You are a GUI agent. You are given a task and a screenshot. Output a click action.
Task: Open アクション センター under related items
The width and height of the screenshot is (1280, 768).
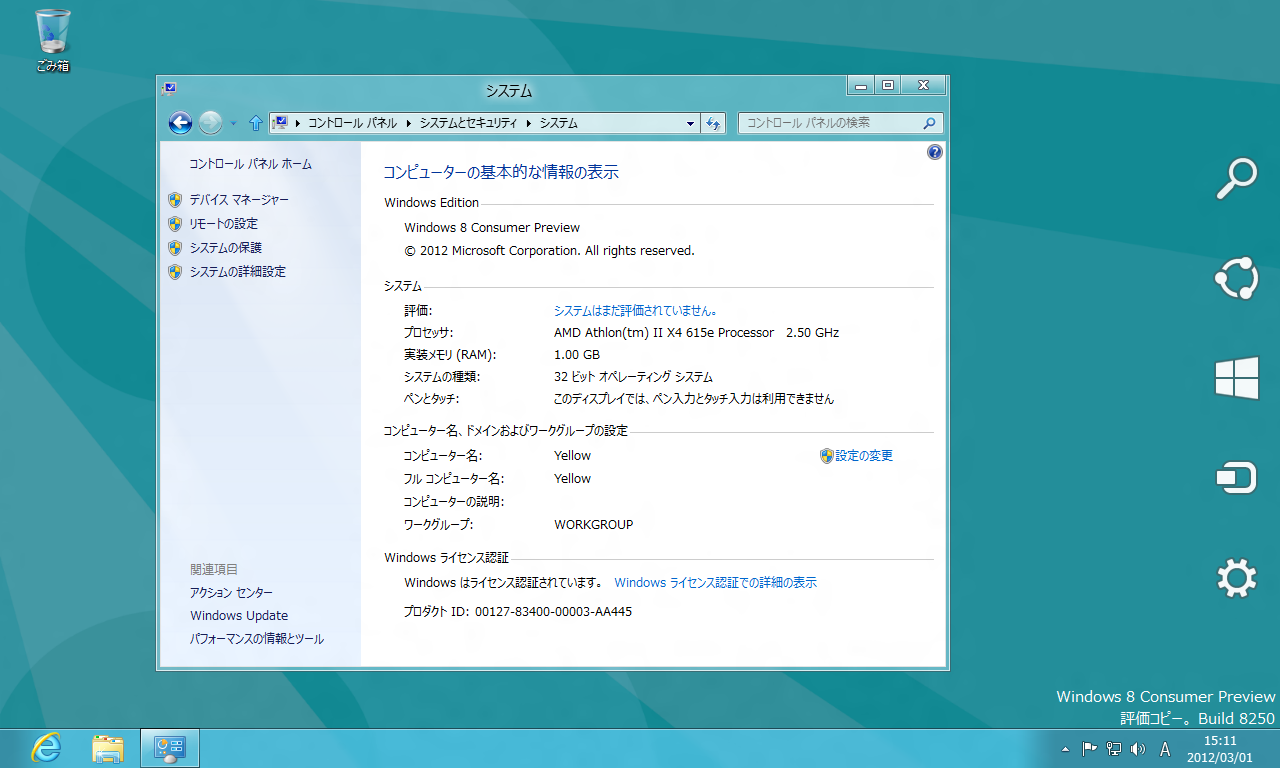231,593
